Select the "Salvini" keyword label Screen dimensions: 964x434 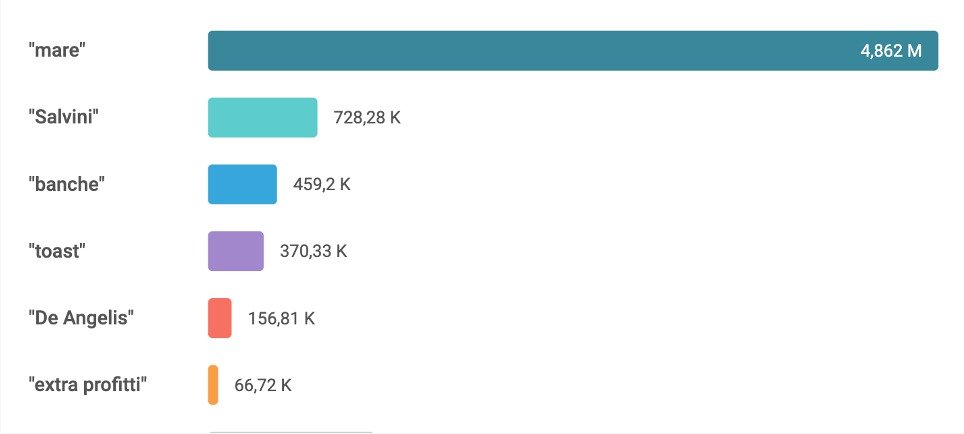[63, 118]
